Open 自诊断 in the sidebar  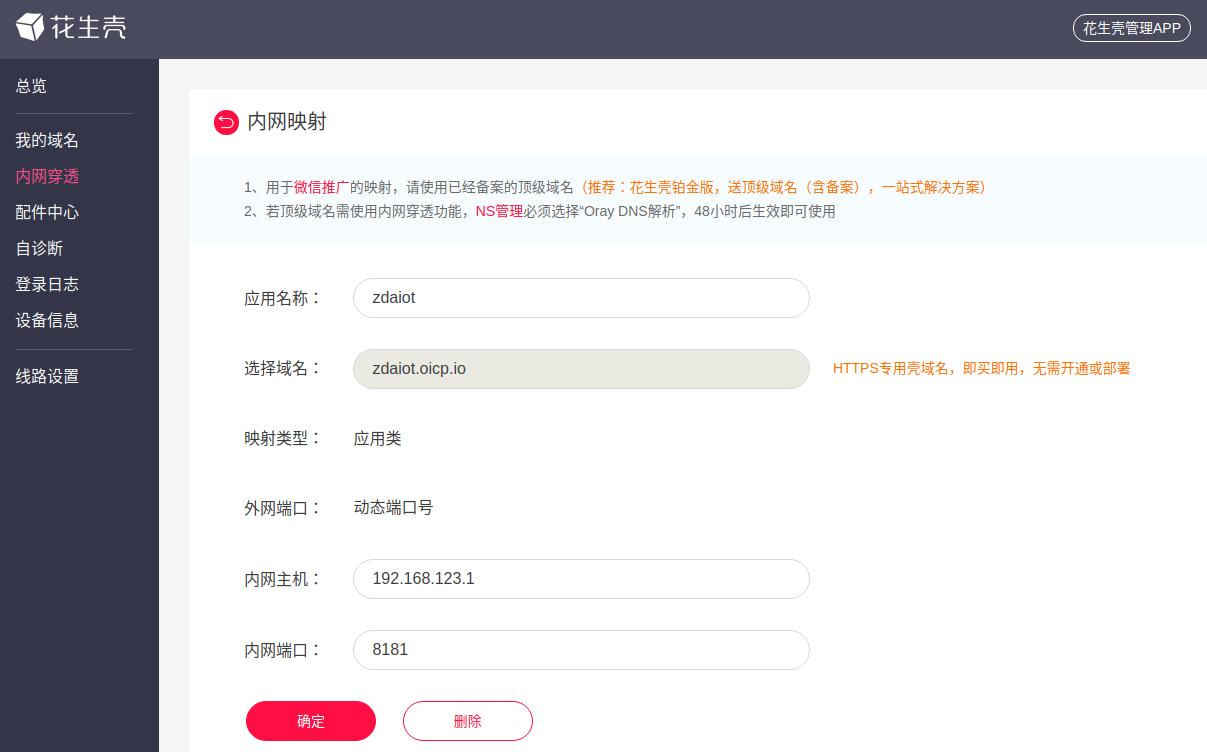(x=39, y=248)
